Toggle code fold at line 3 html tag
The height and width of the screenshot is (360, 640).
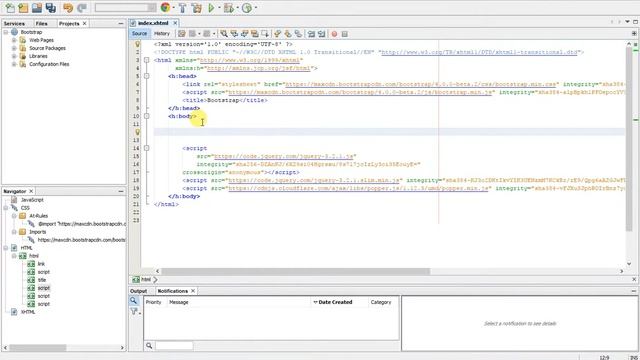pyautogui.click(x=147, y=60)
